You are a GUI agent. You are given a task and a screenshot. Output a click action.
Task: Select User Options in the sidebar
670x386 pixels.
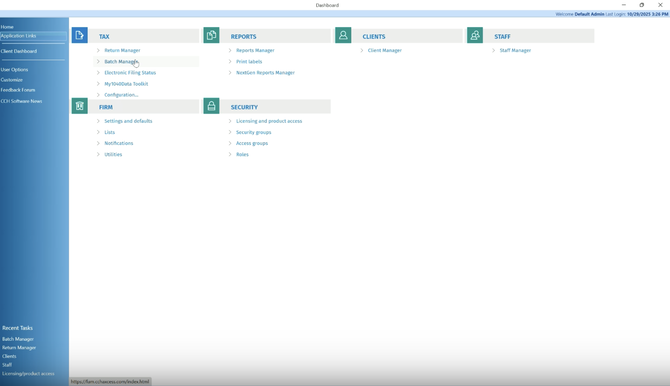click(x=14, y=70)
